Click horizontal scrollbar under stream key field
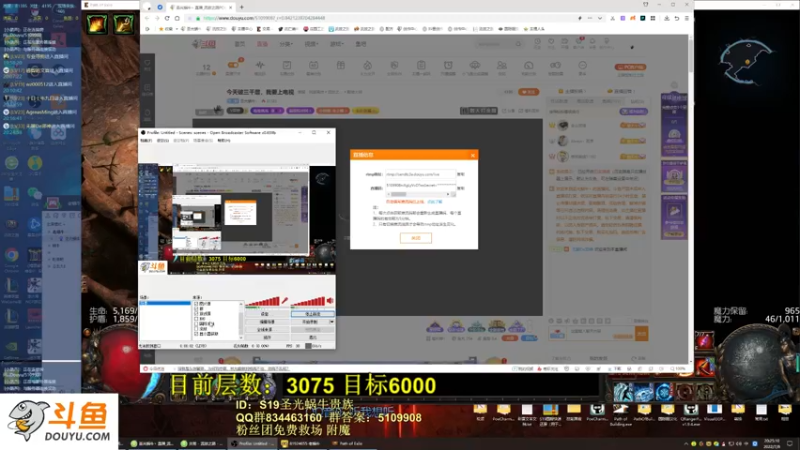This screenshot has height=450, width=800. (x=420, y=194)
